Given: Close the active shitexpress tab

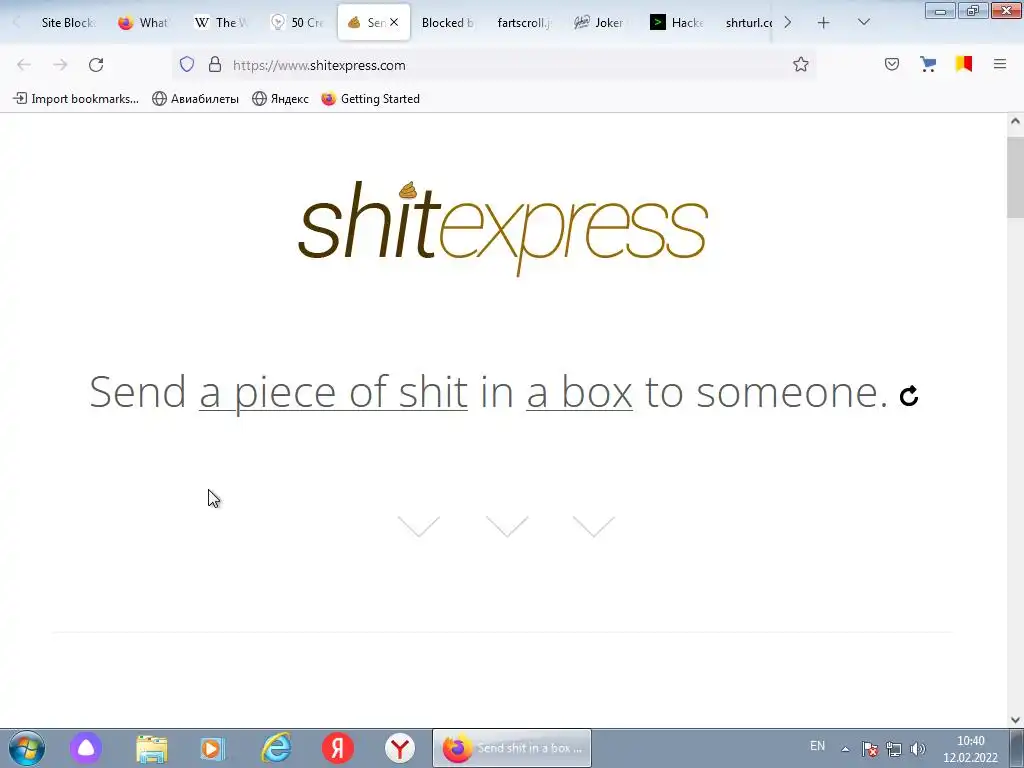Looking at the screenshot, I should coord(394,22).
